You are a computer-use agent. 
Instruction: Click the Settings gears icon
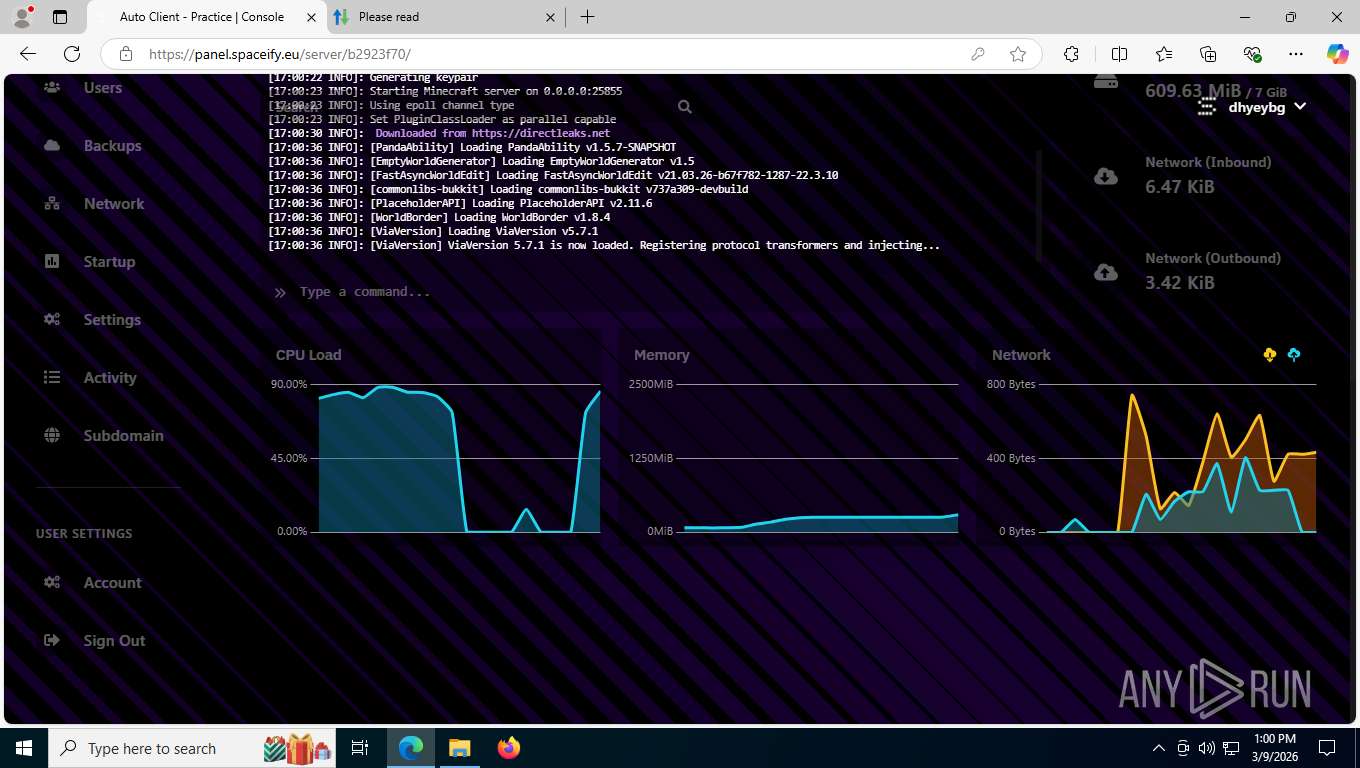click(52, 320)
